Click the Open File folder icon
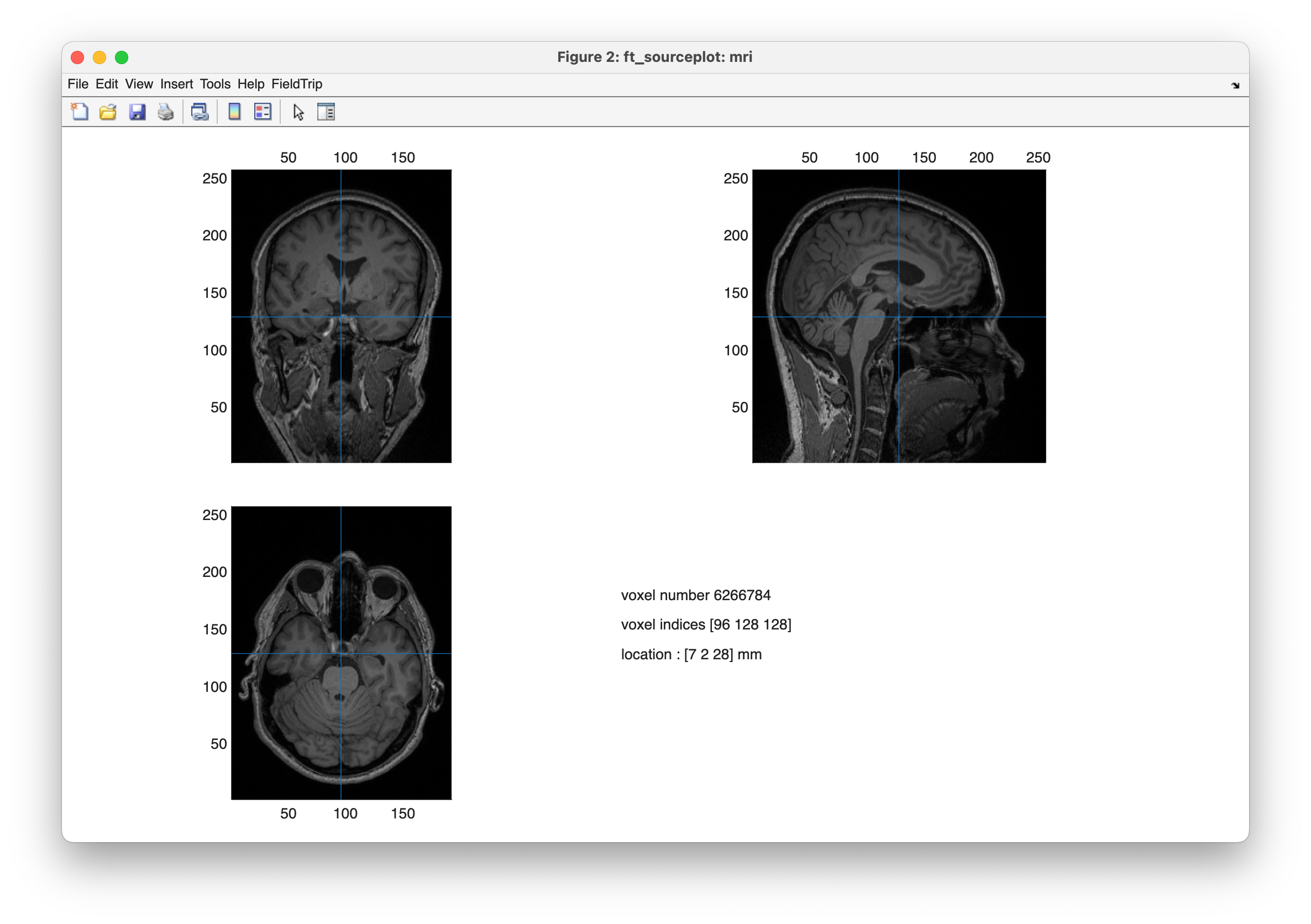The width and height of the screenshot is (1311, 924). 108,112
